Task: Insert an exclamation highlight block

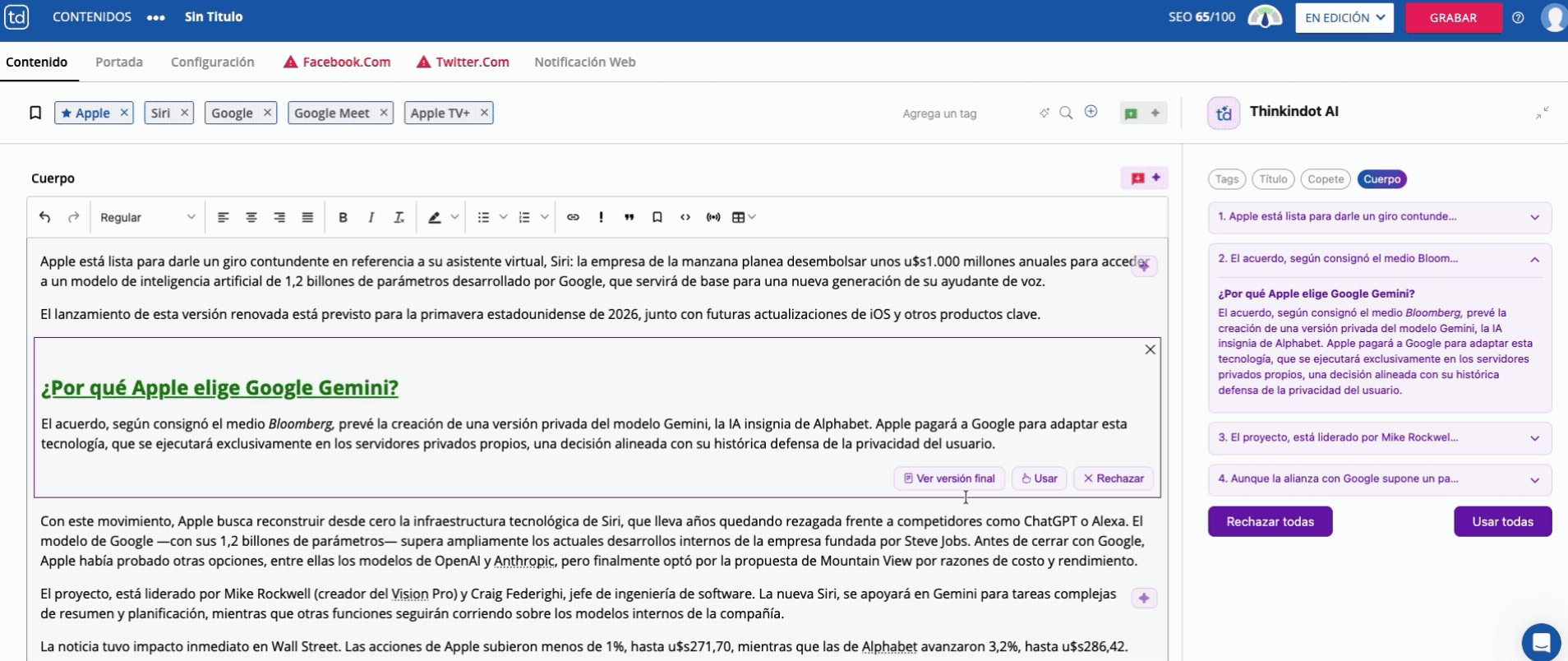Action: point(601,217)
